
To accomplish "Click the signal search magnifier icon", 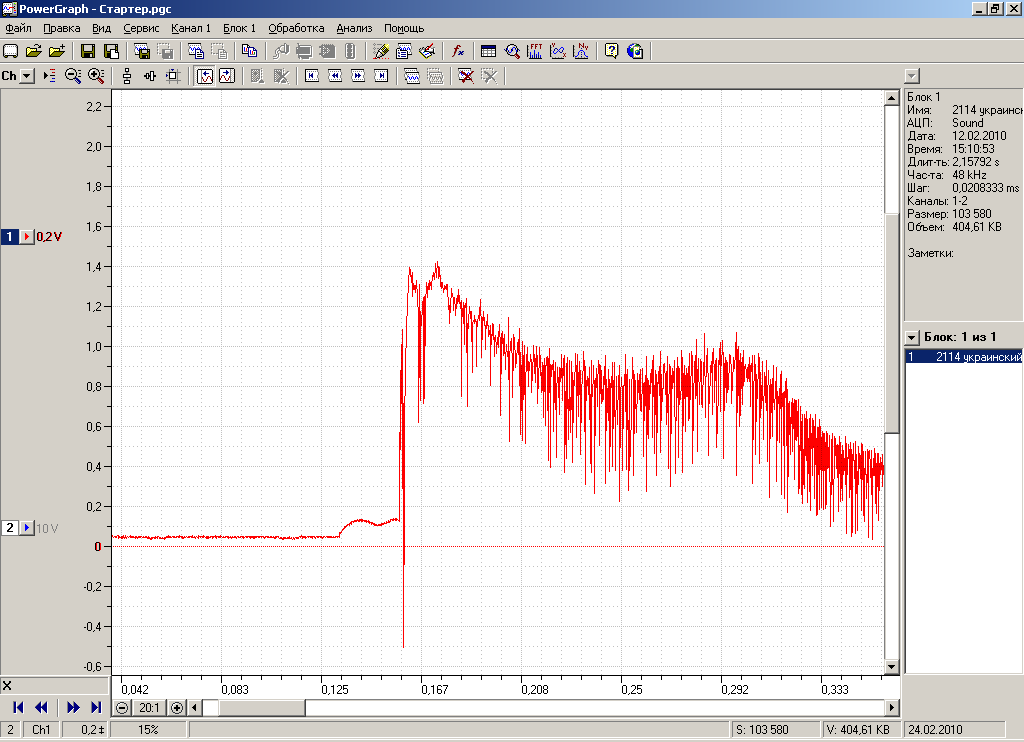I will tap(511, 51).
